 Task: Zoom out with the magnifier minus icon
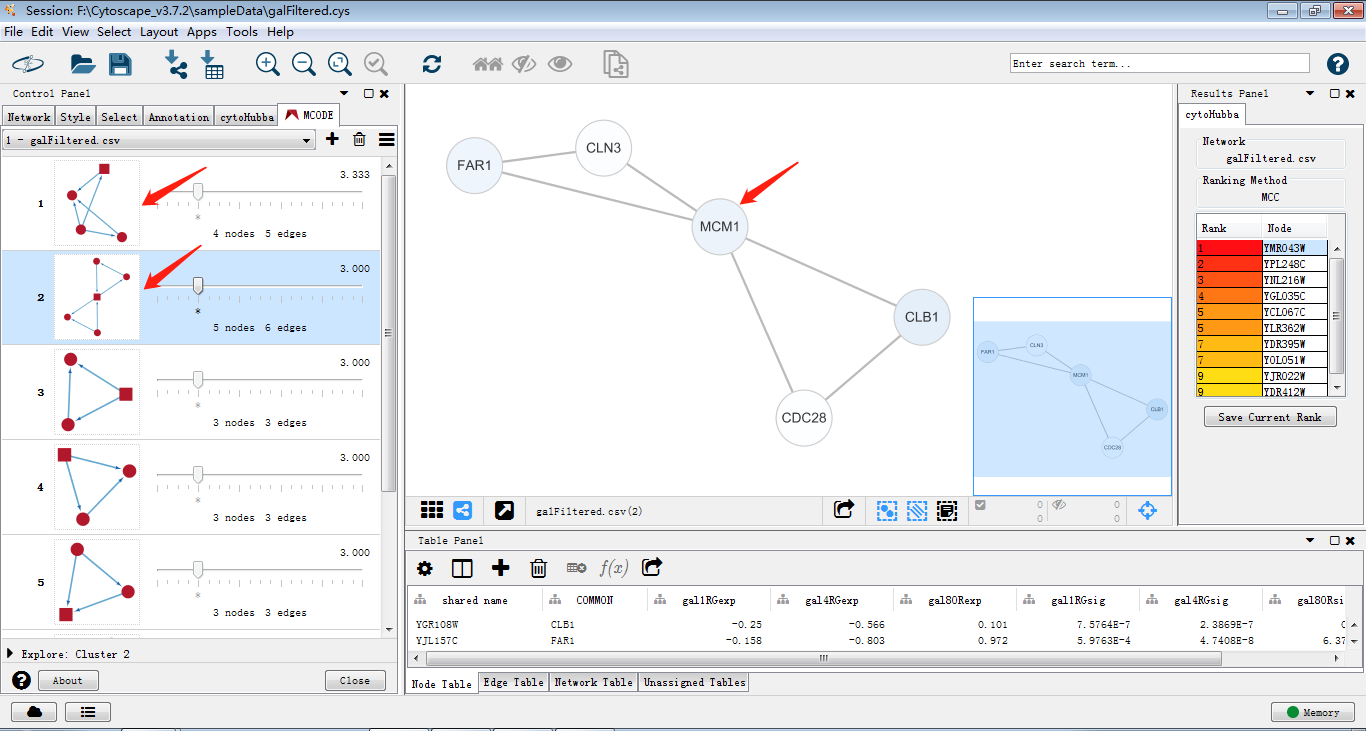304,64
